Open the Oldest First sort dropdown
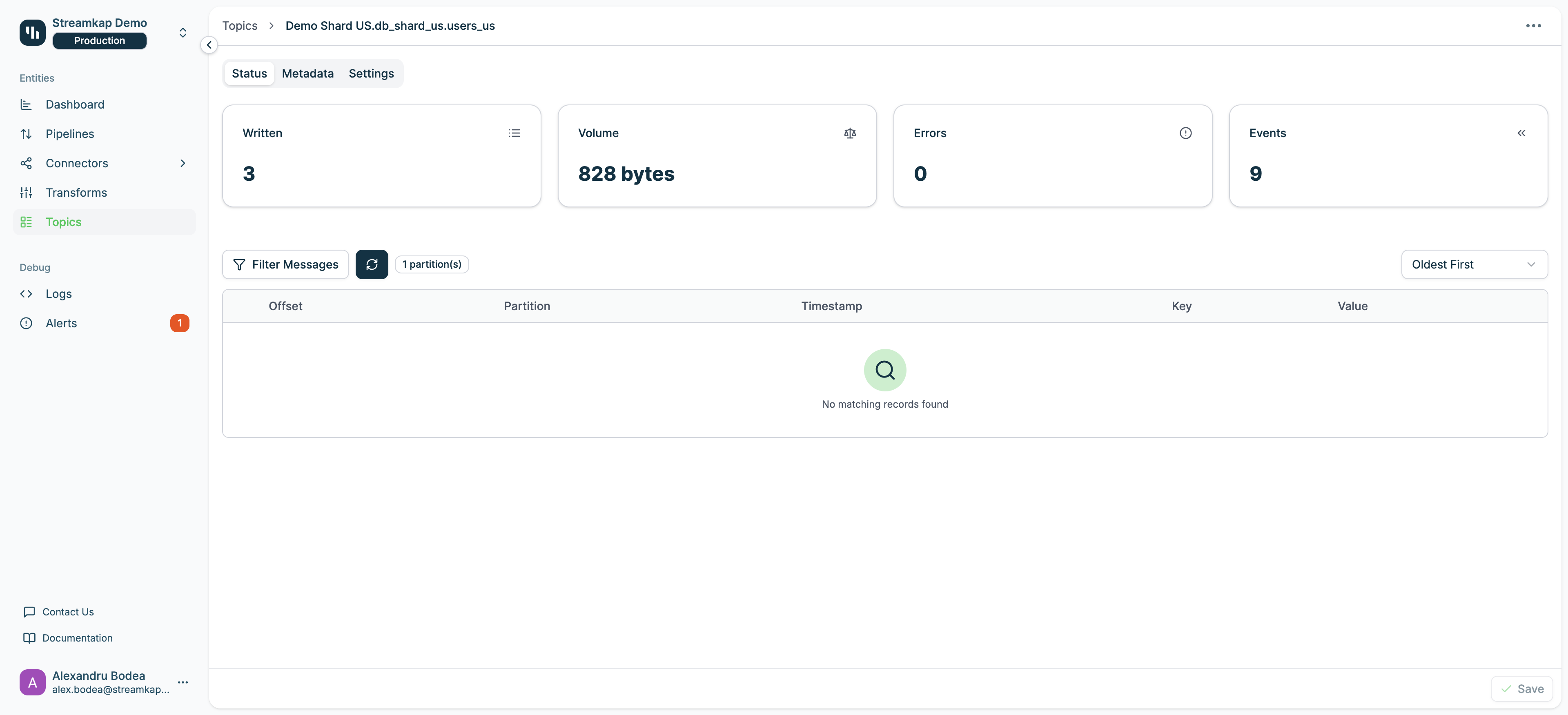This screenshot has height=715, width=1568. coord(1474,264)
